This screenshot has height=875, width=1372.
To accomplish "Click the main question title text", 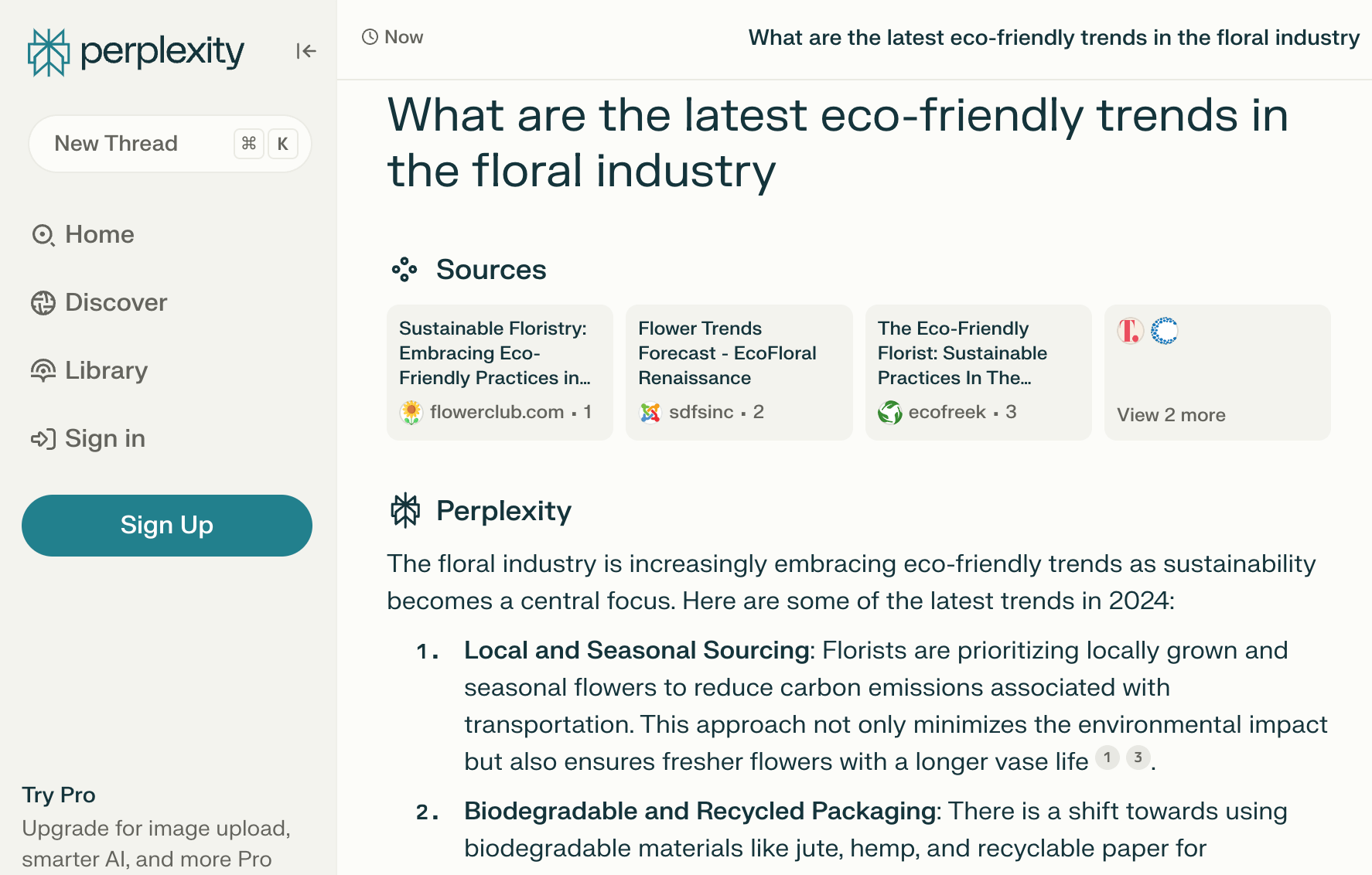I will coord(838,143).
